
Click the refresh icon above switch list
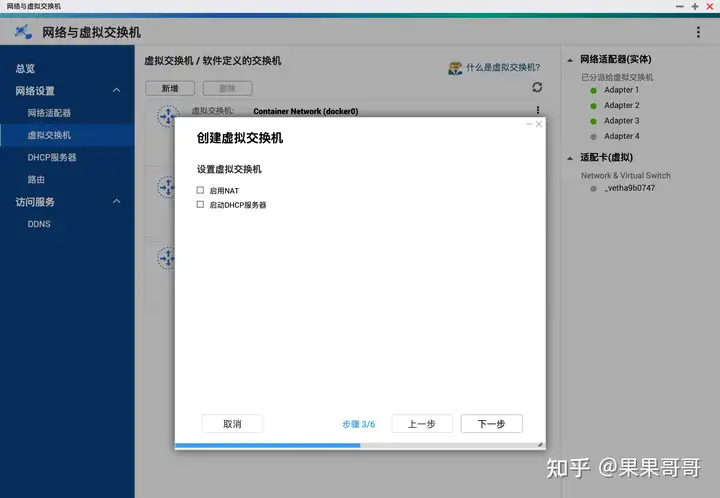click(x=537, y=87)
